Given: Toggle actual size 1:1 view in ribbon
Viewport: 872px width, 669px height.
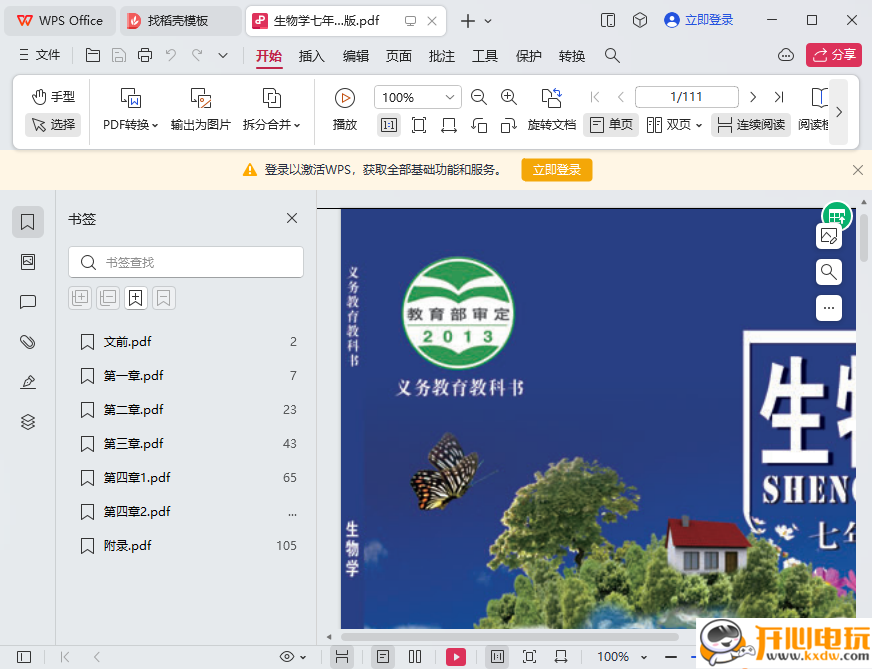Looking at the screenshot, I should (389, 125).
